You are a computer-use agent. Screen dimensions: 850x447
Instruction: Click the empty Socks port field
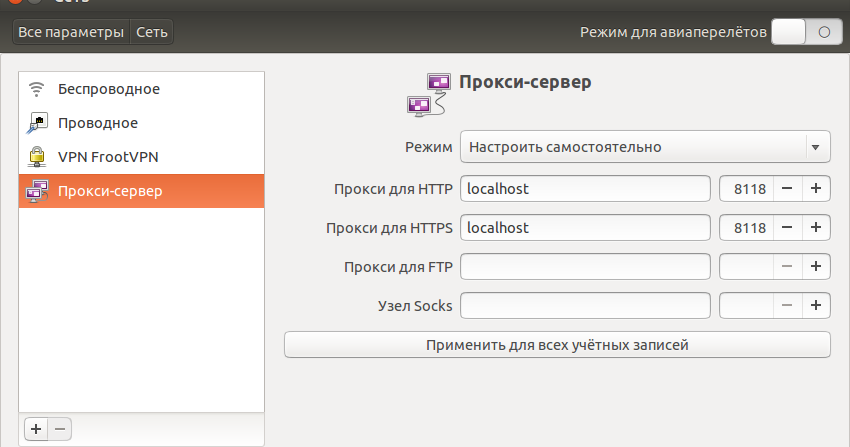click(746, 306)
